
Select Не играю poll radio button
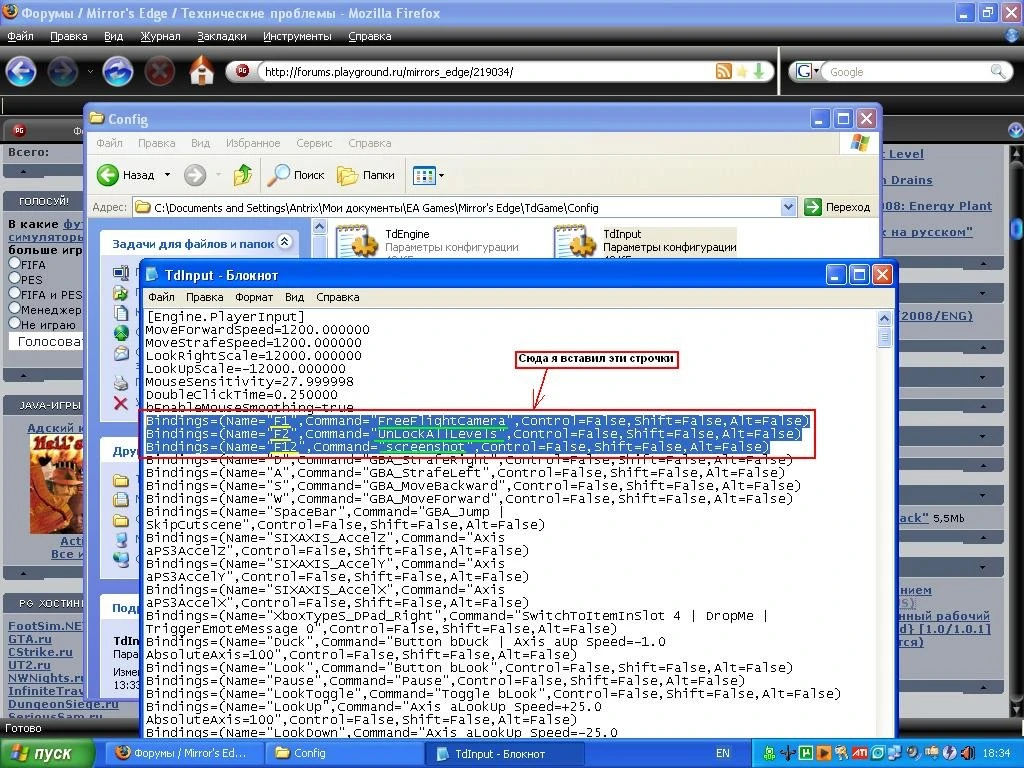click(x=14, y=323)
